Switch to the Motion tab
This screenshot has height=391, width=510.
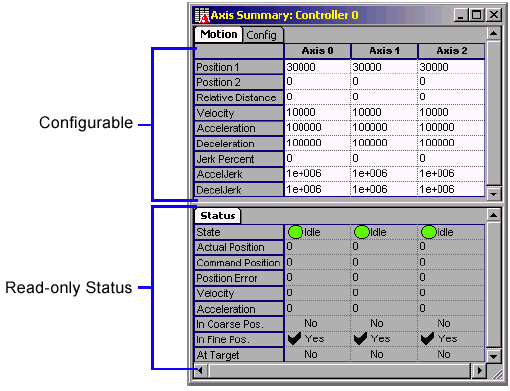point(218,34)
